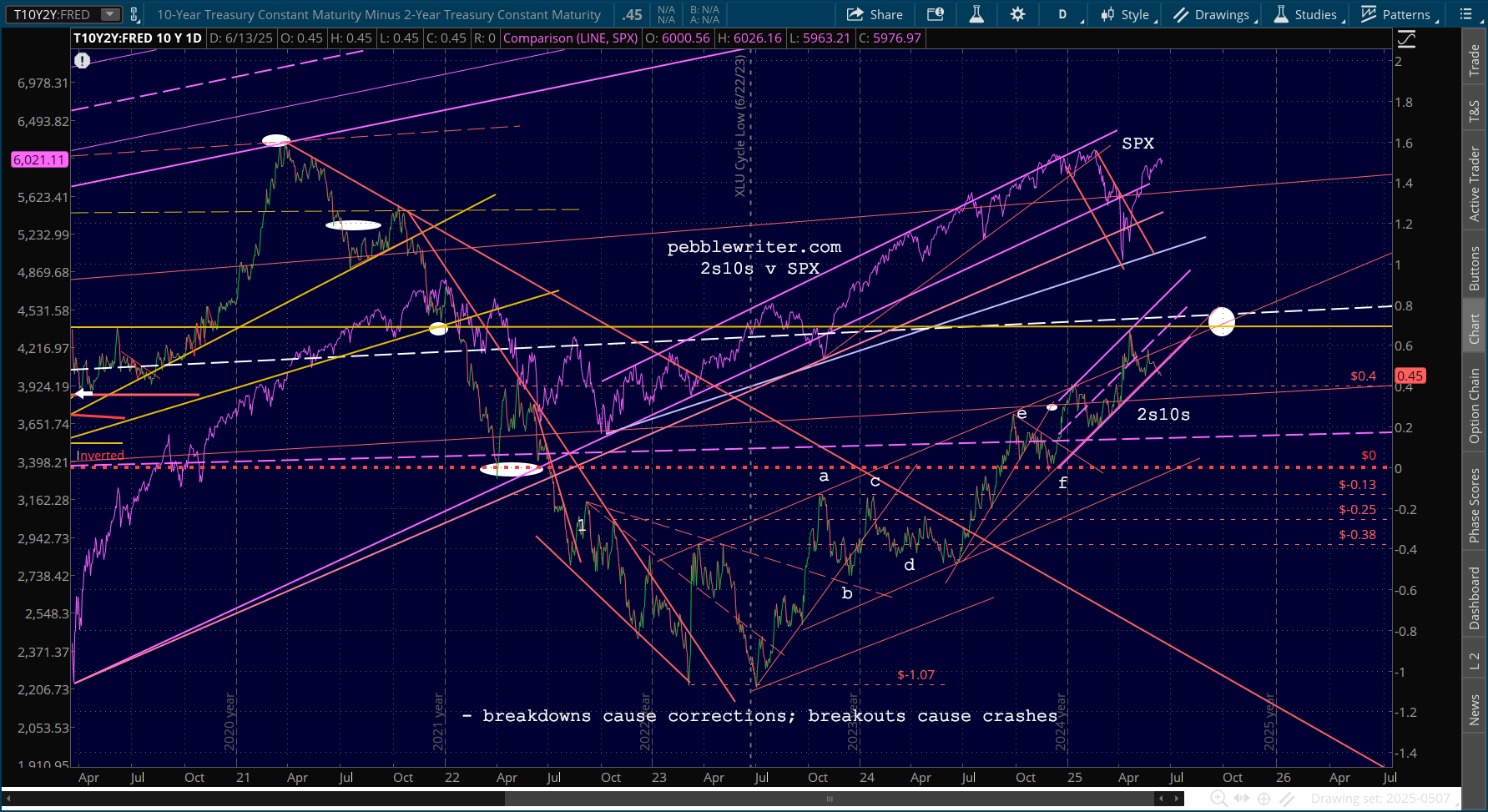1488x812 pixels.
Task: Open the list/actions menu icon at top right
Action: (1465, 14)
